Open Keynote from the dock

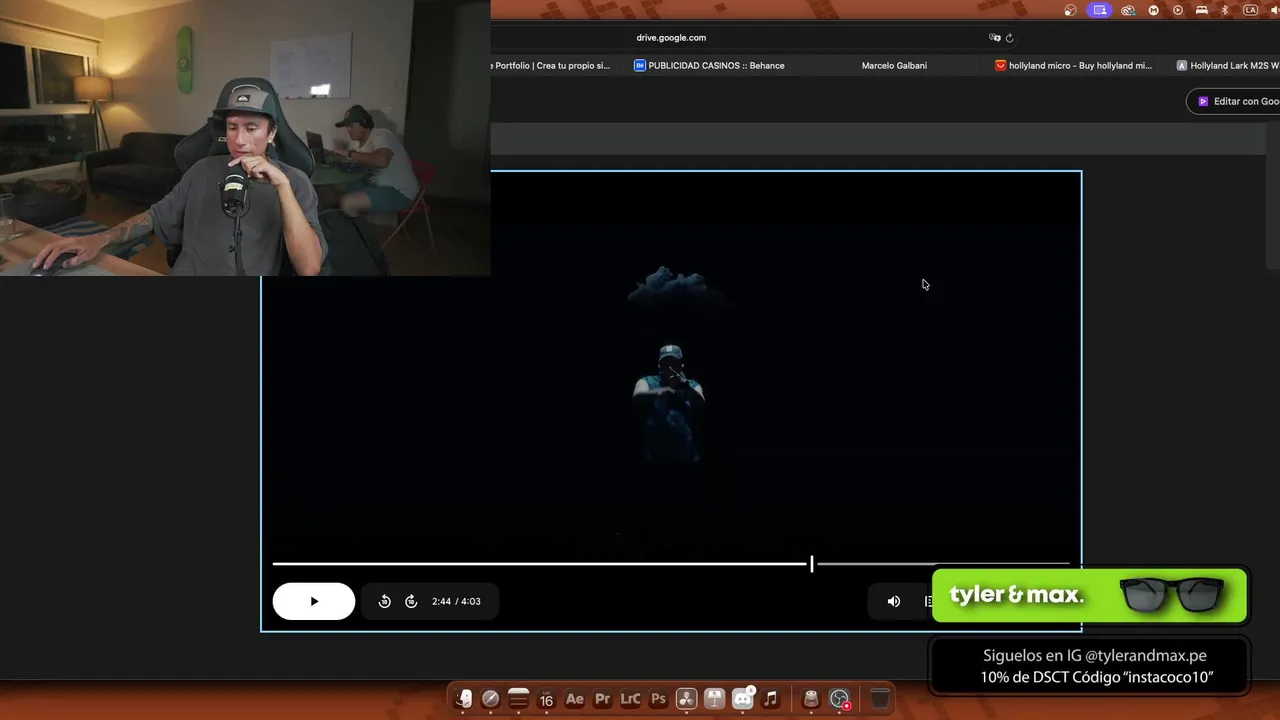pyautogui.click(x=714, y=699)
